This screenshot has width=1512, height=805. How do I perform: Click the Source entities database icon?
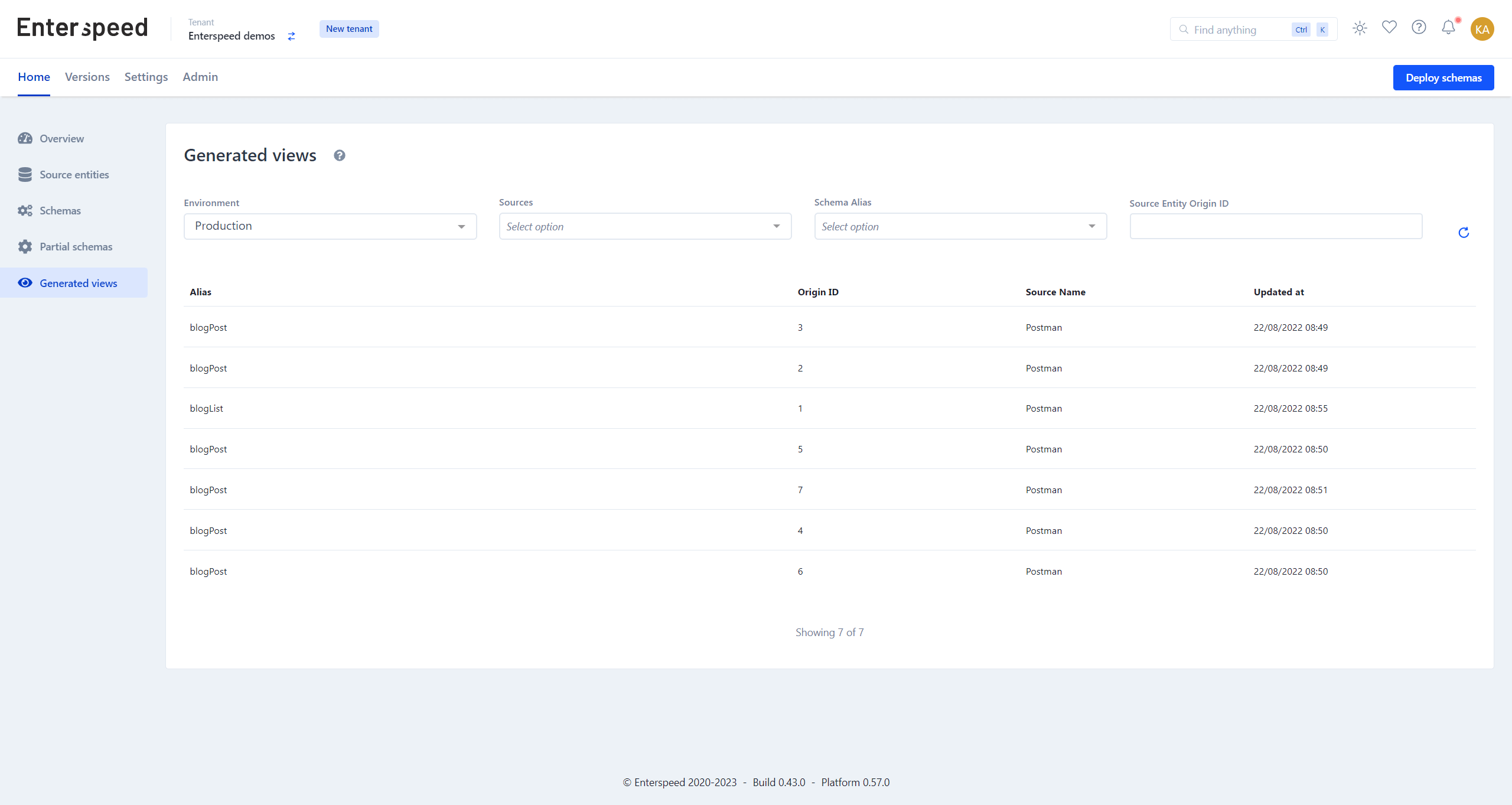25,174
